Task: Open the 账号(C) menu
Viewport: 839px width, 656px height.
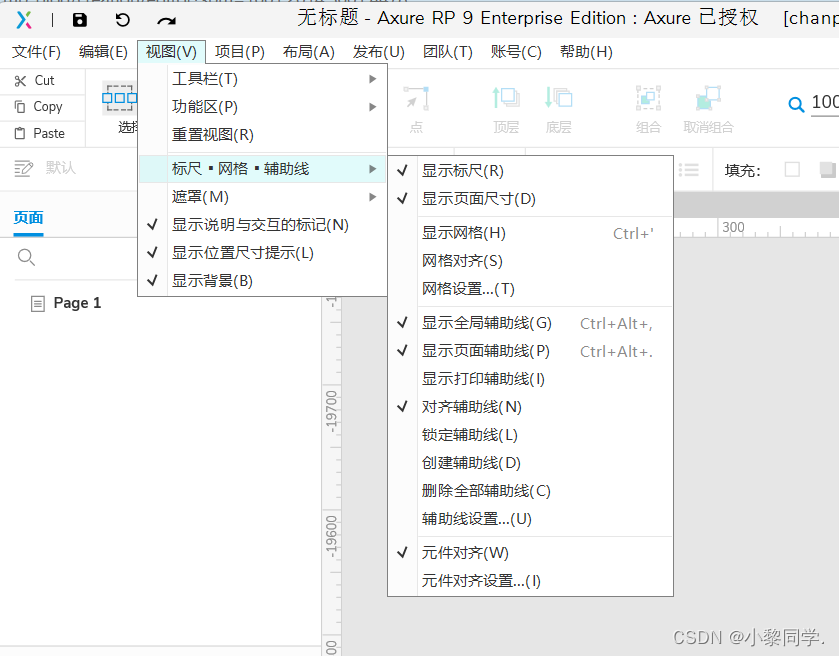Action: [516, 52]
